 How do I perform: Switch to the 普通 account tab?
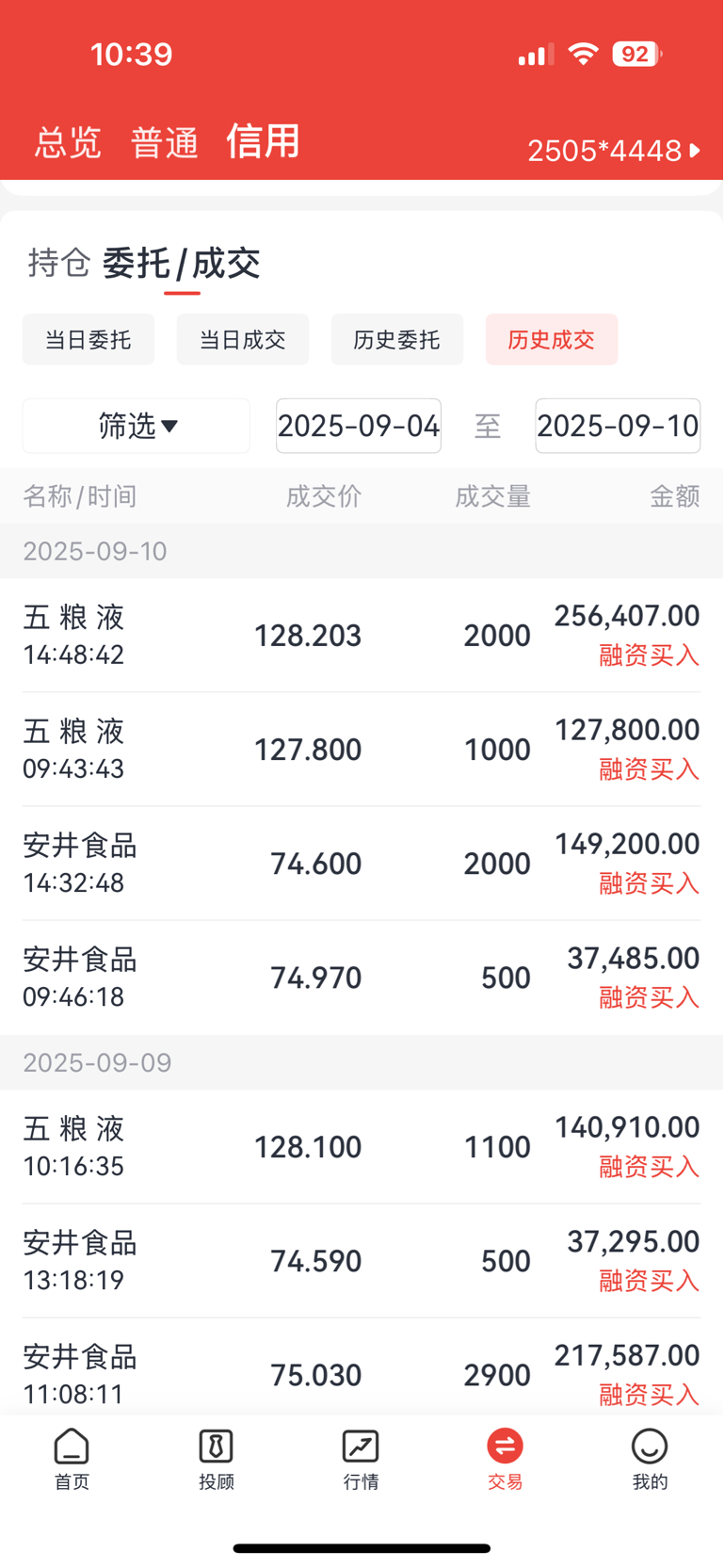pyautogui.click(x=165, y=143)
